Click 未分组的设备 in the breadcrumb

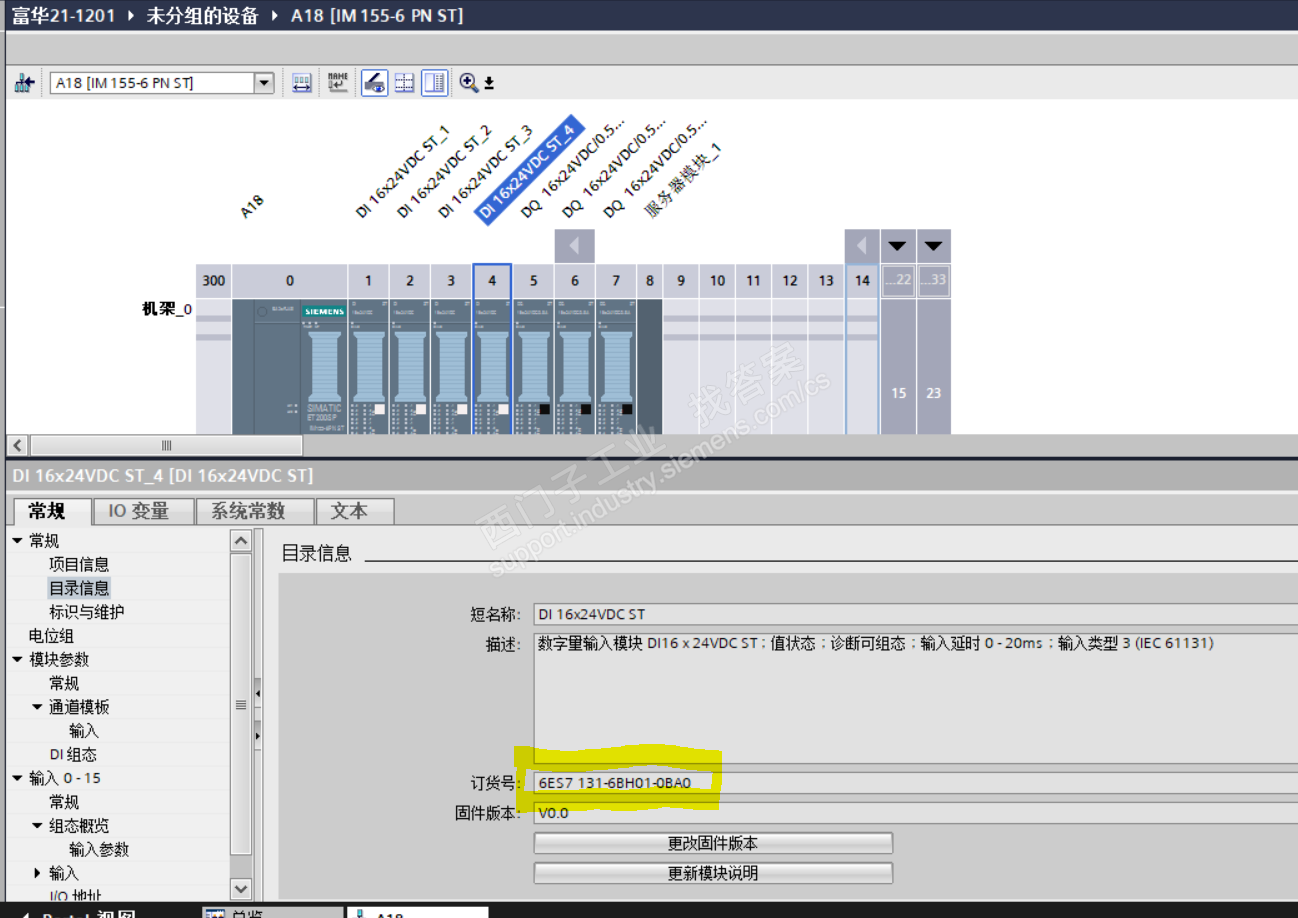pos(203,16)
